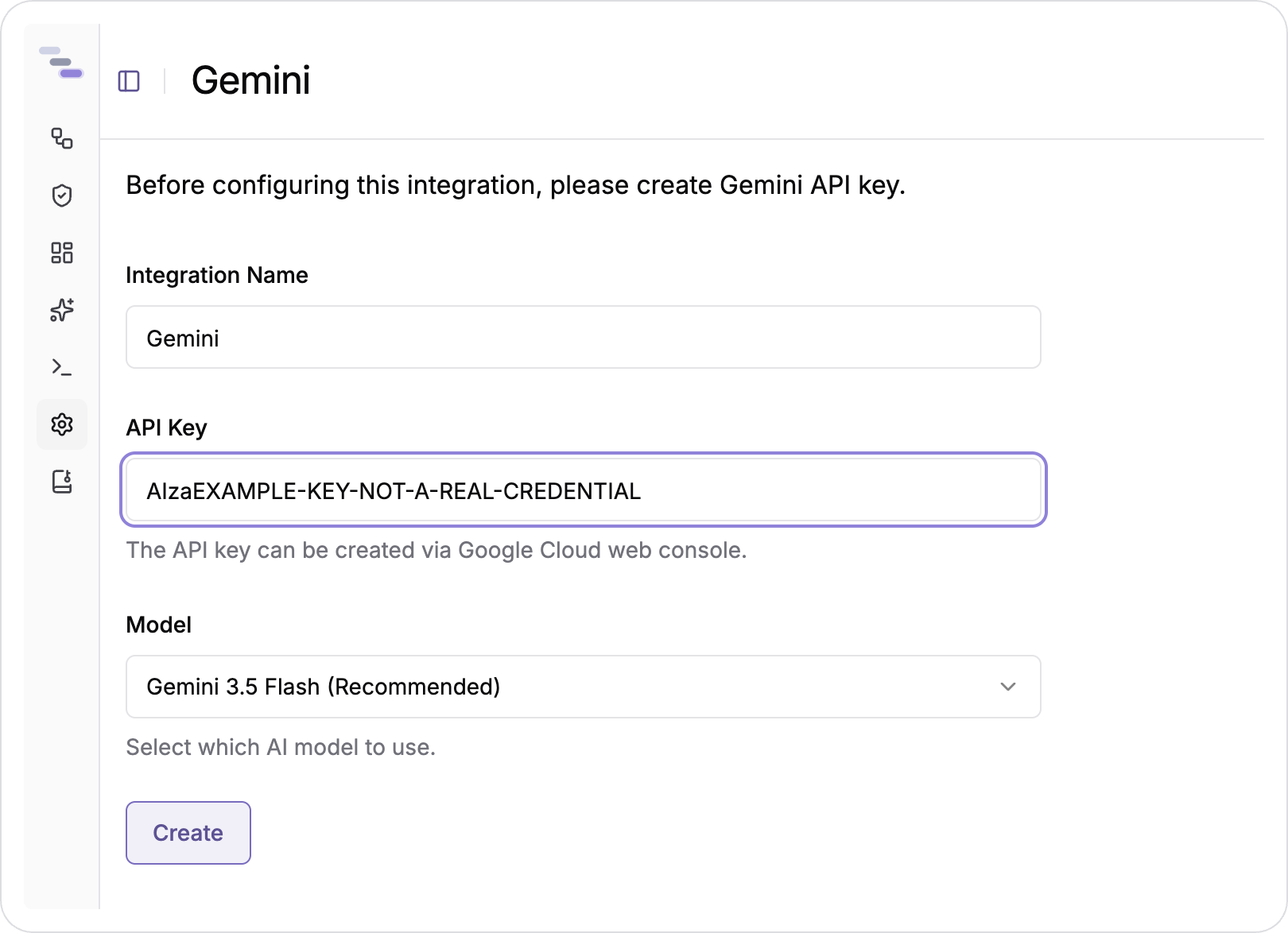Image resolution: width=1288 pixels, height=933 pixels.
Task: Open the book docs icon in the sidebar
Action: (62, 482)
